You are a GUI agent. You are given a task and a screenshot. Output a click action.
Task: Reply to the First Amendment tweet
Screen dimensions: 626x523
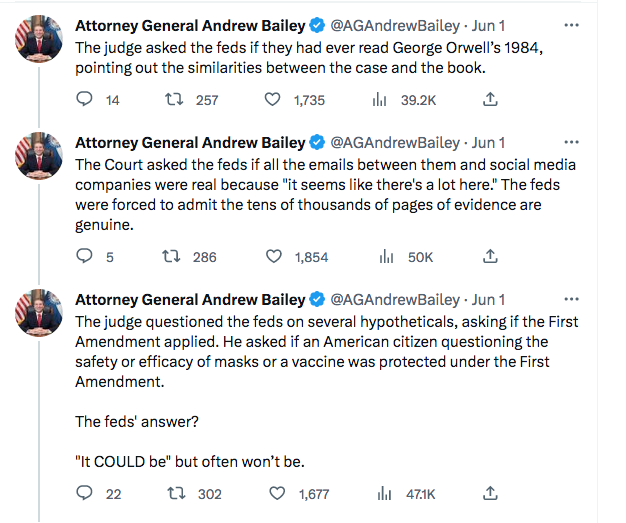(x=85, y=493)
